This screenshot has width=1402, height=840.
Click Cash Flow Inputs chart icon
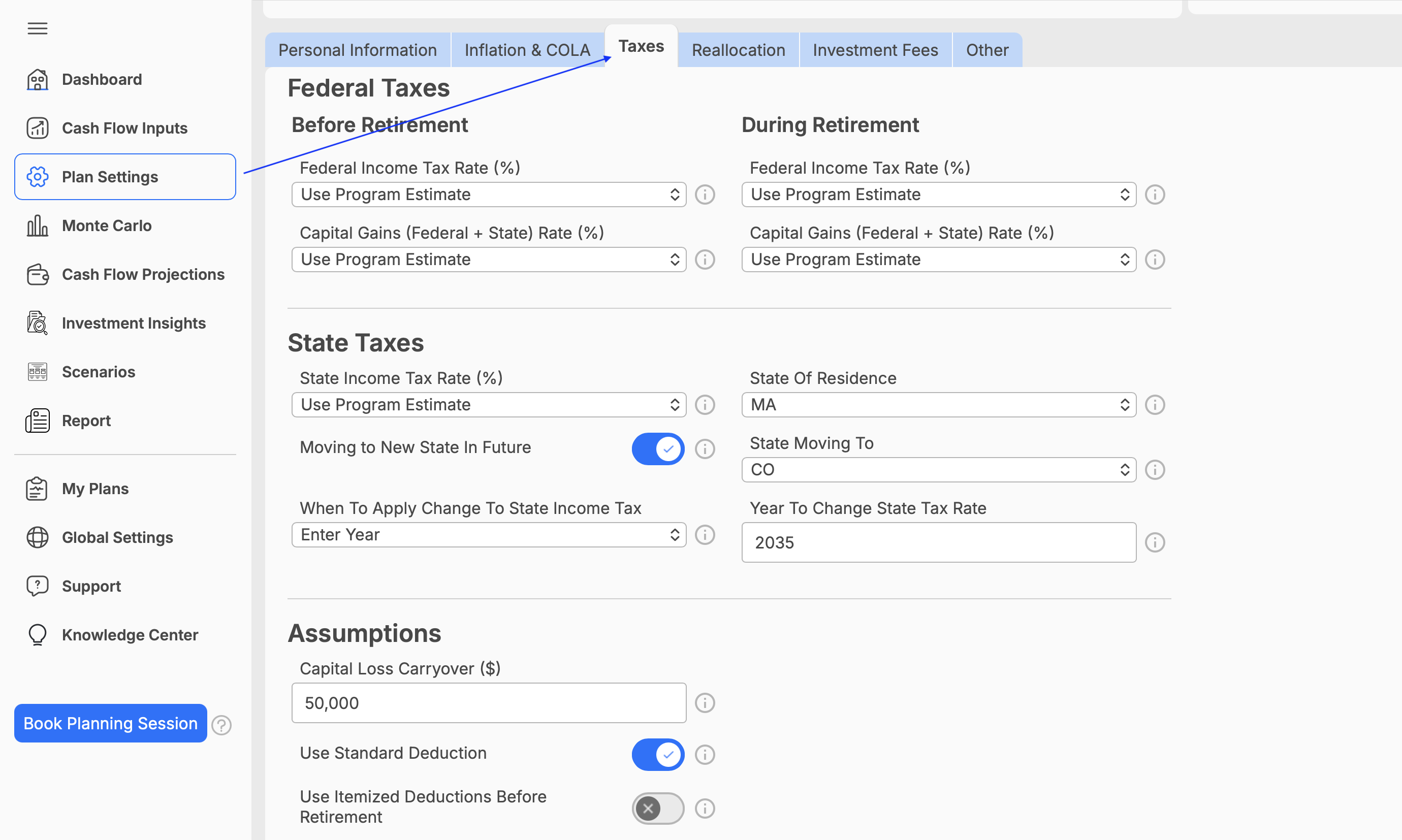pyautogui.click(x=38, y=128)
